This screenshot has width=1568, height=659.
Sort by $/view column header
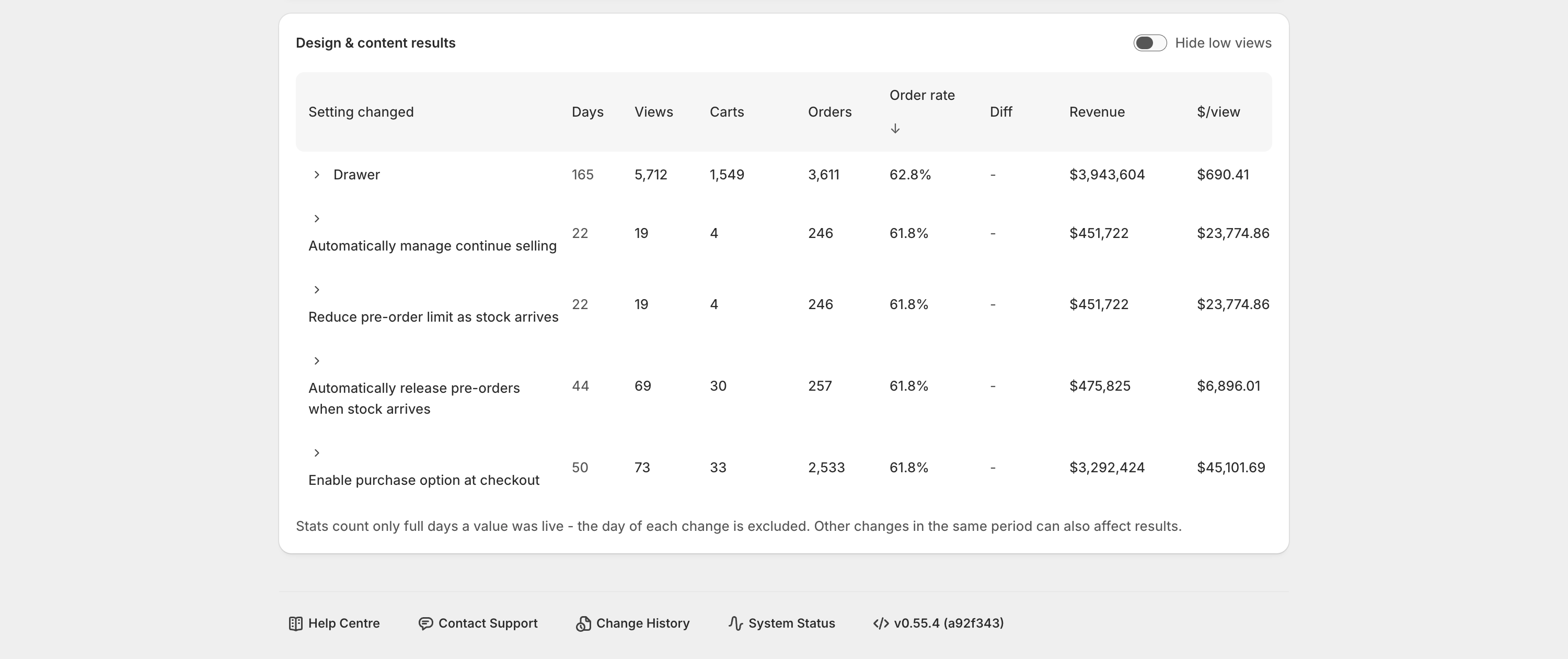pos(1218,112)
